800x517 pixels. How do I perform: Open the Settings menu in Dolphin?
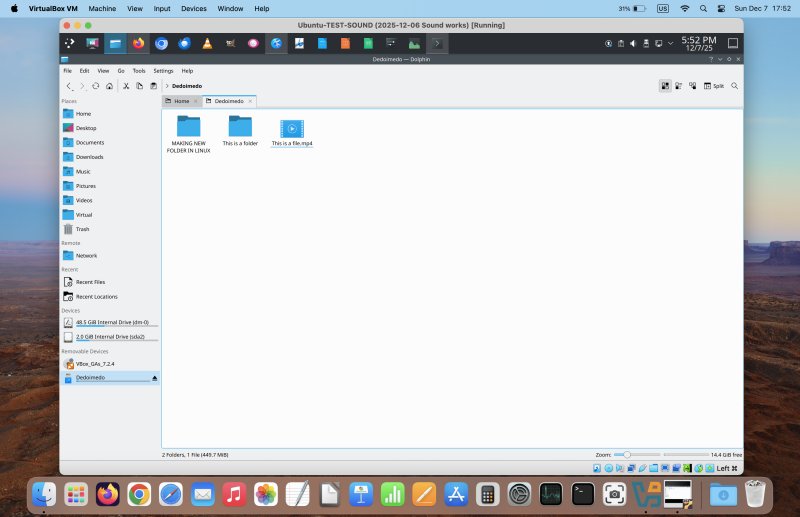[163, 71]
